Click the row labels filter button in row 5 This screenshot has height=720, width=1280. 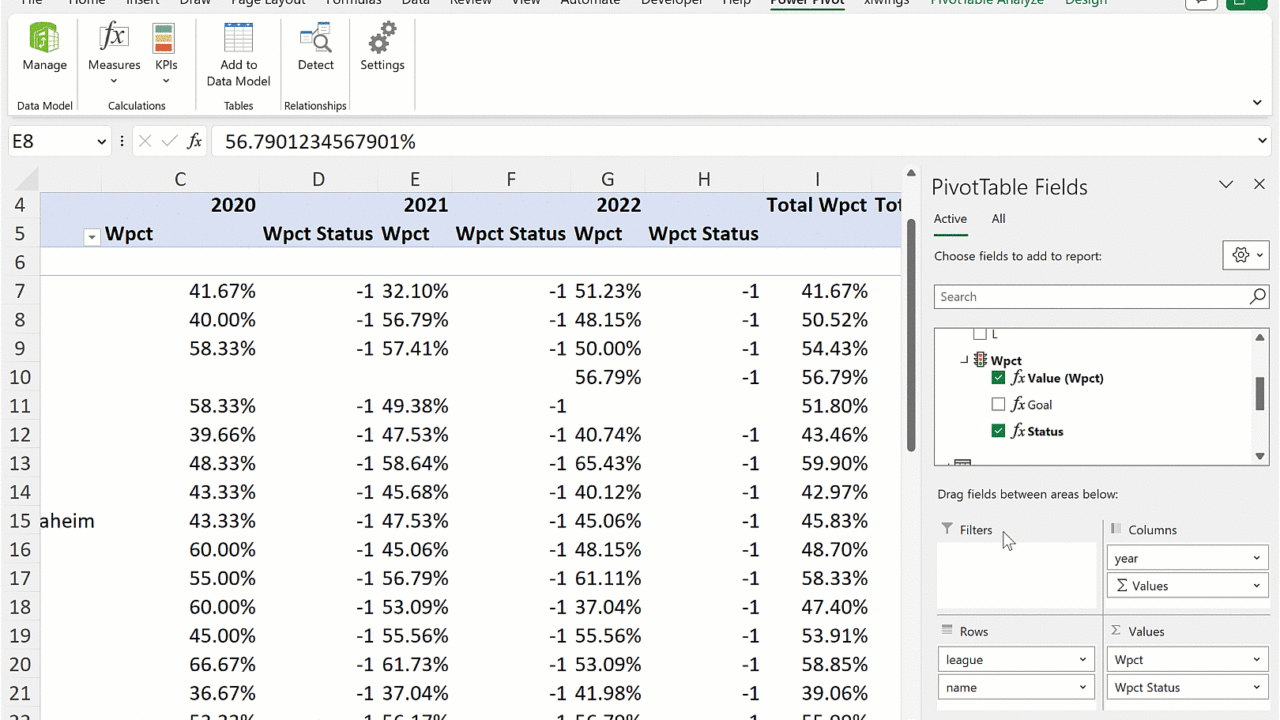(91, 237)
